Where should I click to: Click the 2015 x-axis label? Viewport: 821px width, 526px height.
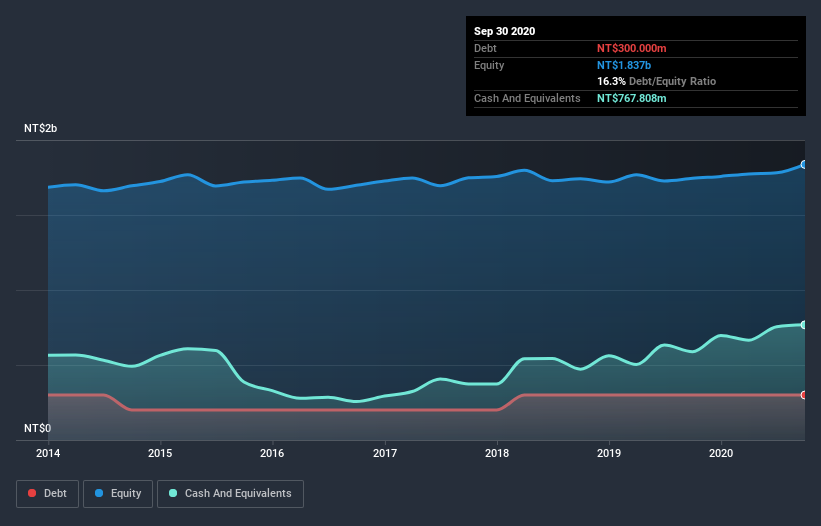coord(160,453)
